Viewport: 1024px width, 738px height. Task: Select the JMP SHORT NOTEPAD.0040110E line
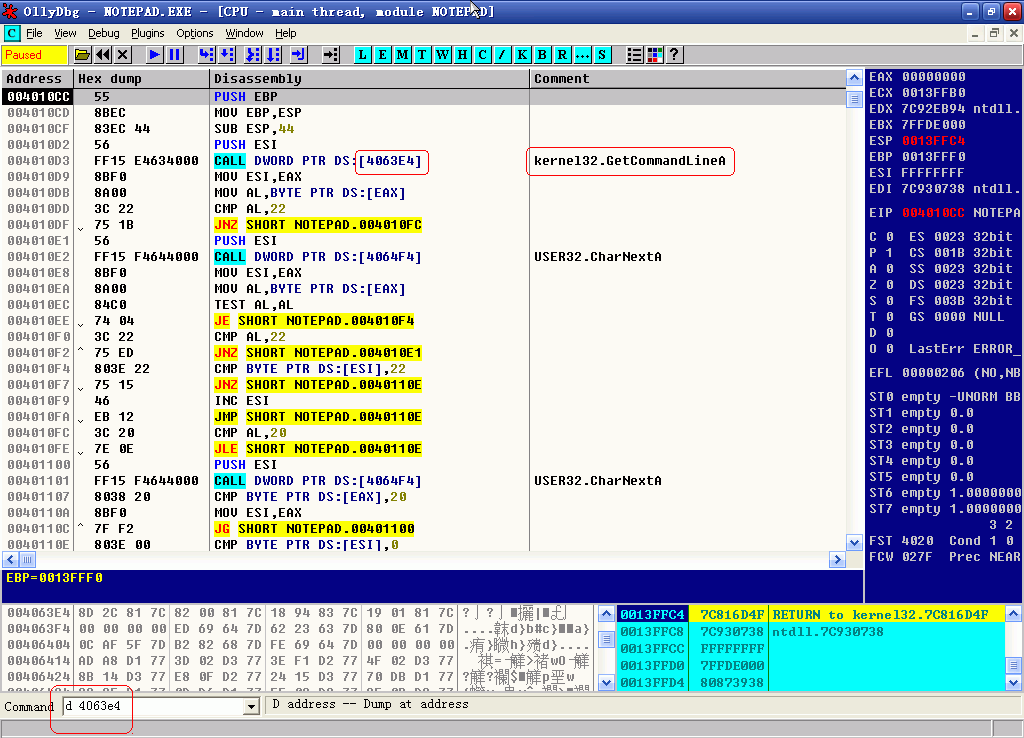(x=318, y=417)
